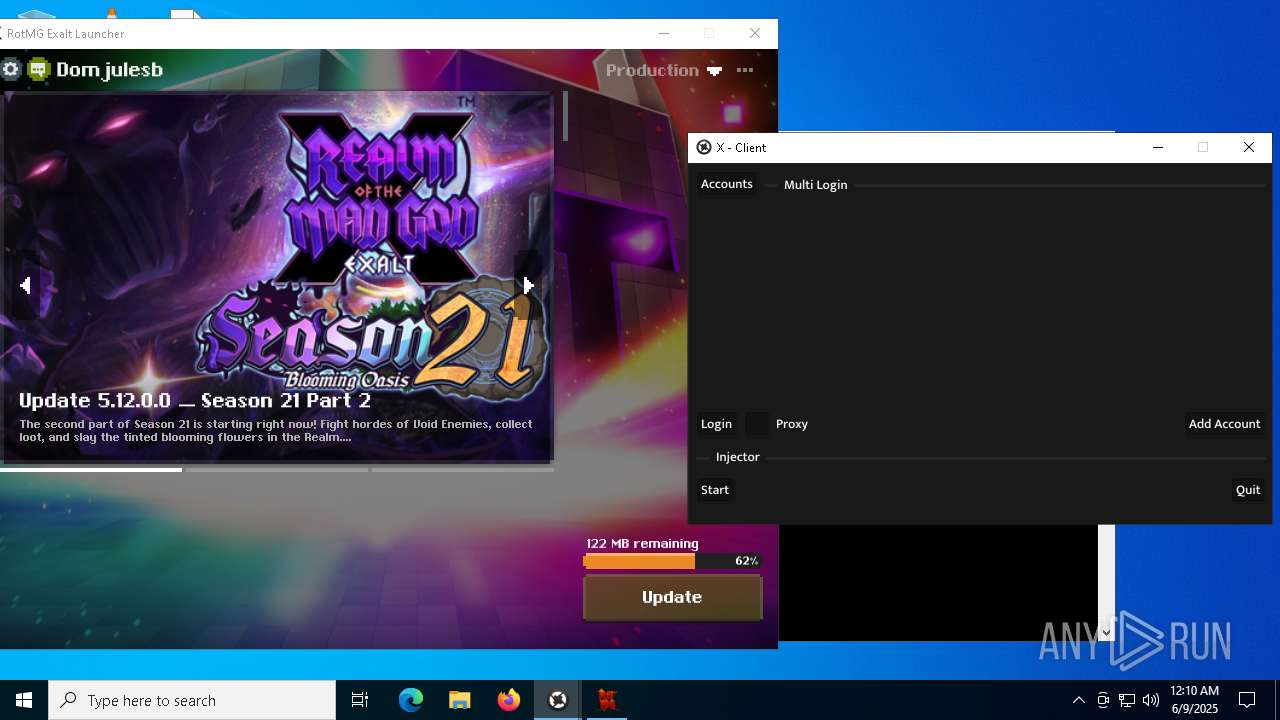Click Quit button in X - Client

[1248, 490]
